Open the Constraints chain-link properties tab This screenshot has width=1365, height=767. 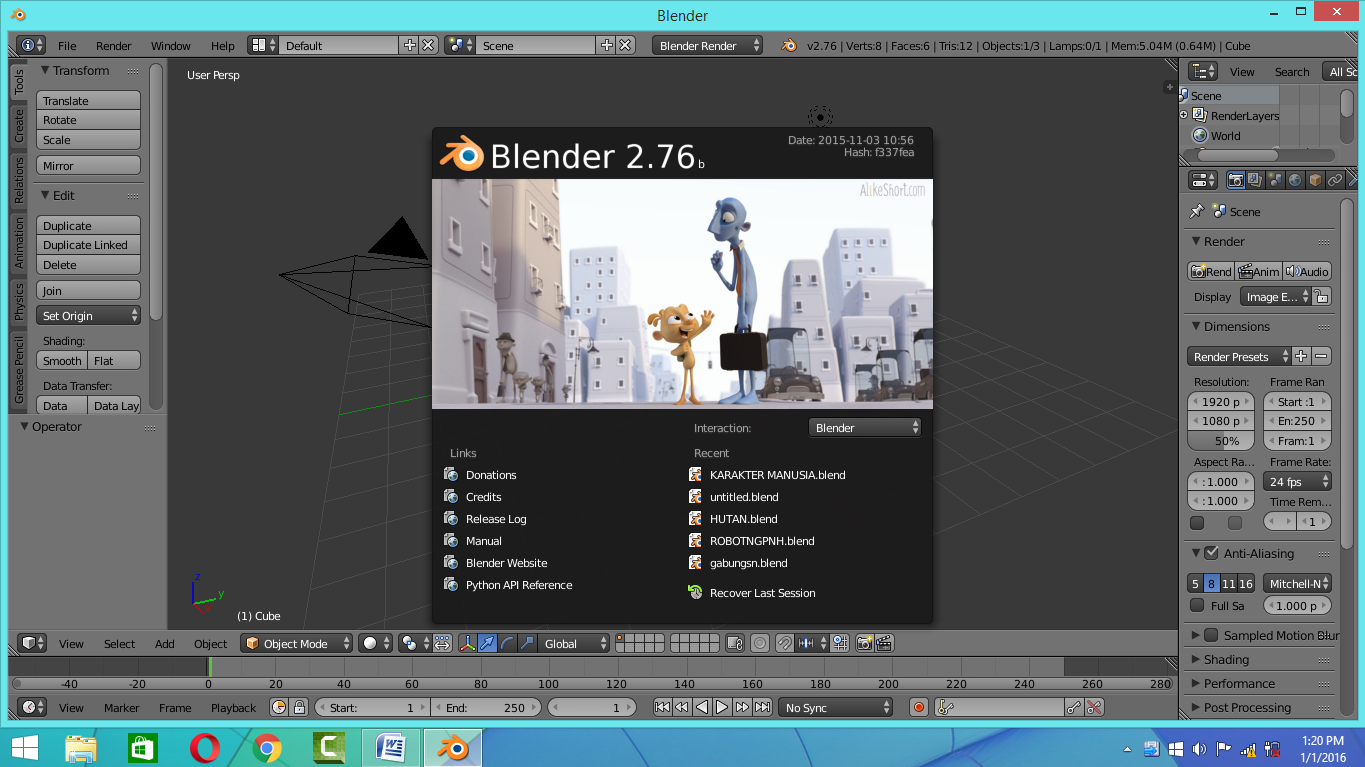pos(1336,179)
